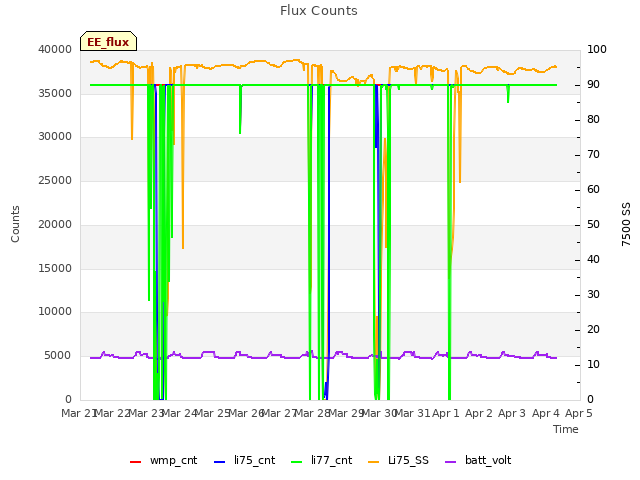
Task: Click the 7500 SS right axis title
Action: tap(626, 224)
